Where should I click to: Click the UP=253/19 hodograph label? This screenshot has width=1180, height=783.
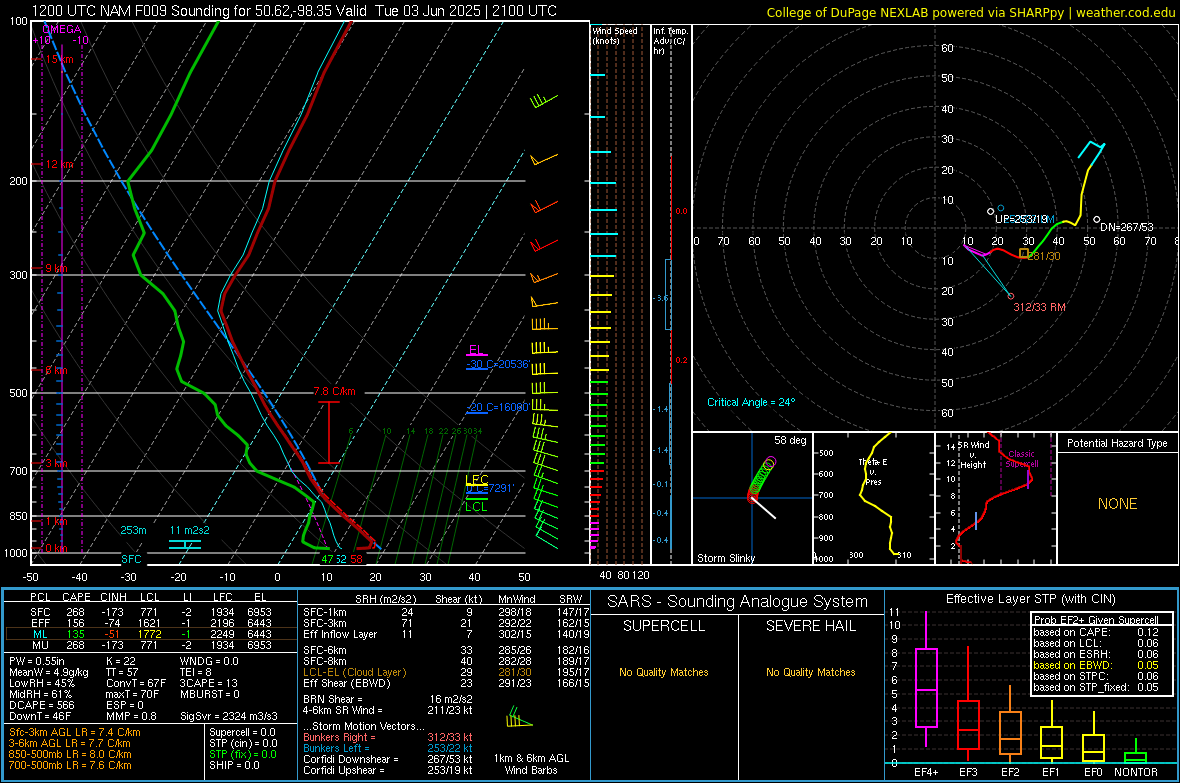[x=1021, y=219]
